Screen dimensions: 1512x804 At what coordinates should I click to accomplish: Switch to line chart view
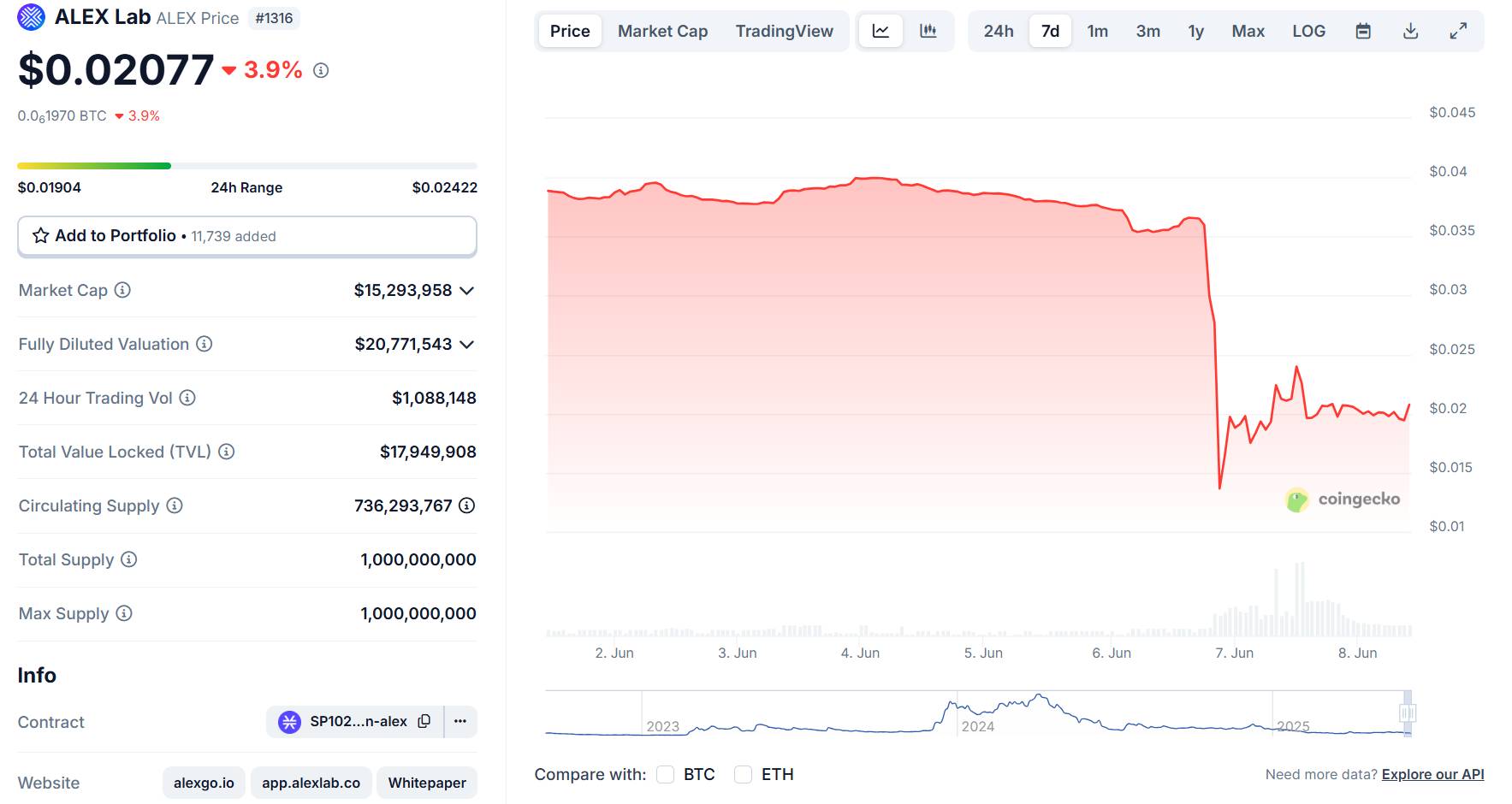(x=881, y=31)
